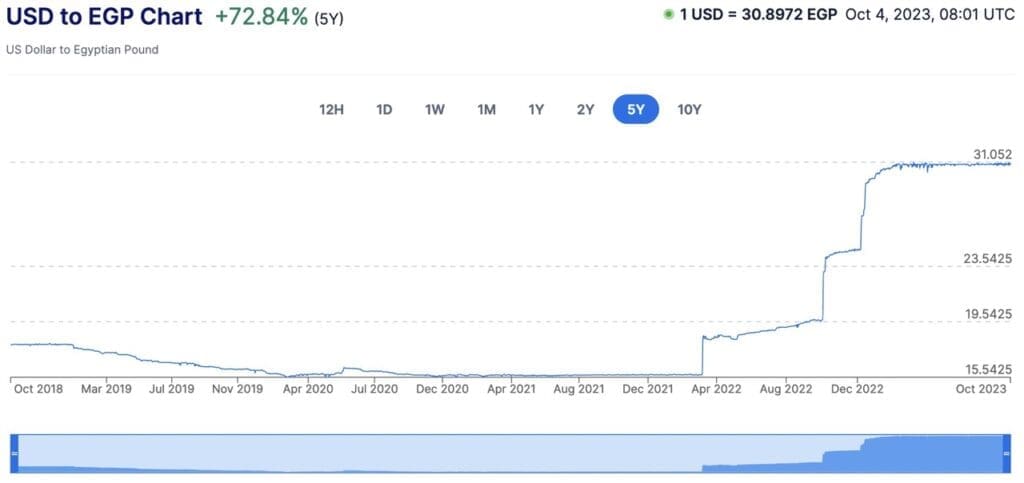Click the 23.5425 y-axis label
1024x483 pixels.
tap(988, 259)
